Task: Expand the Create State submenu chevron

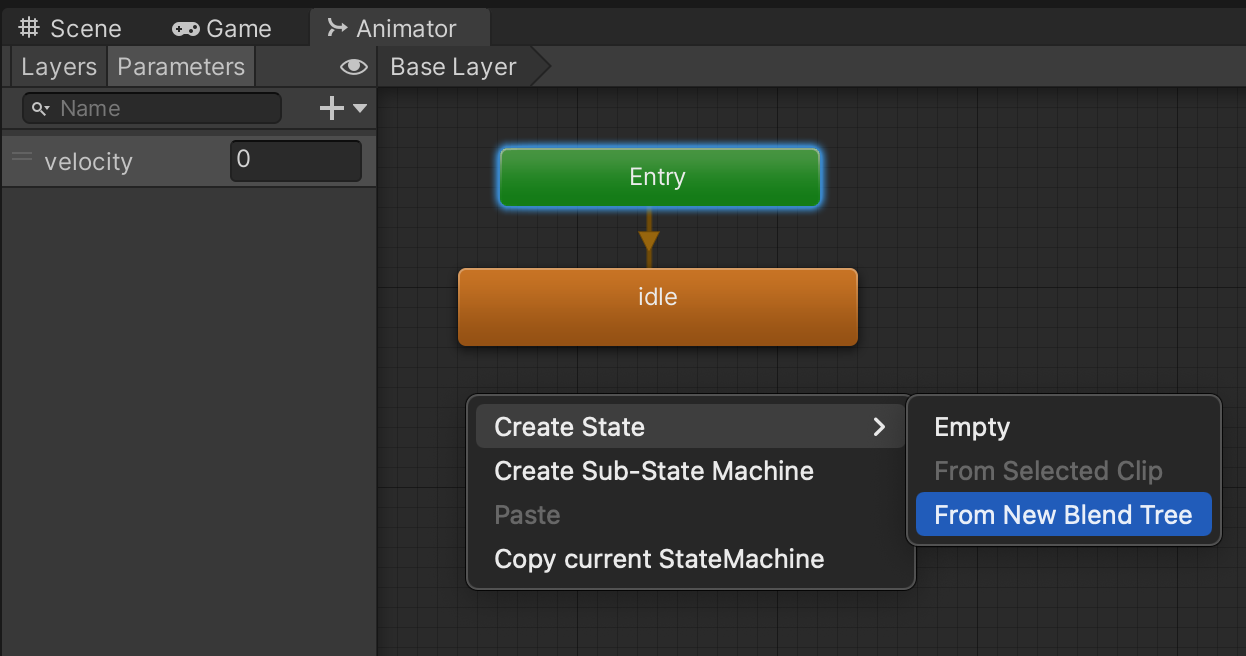Action: [x=879, y=427]
